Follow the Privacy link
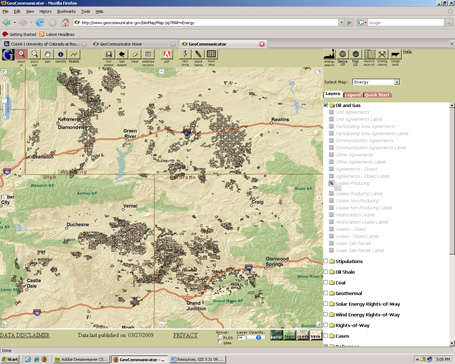This screenshot has height=364, width=455. [185, 335]
